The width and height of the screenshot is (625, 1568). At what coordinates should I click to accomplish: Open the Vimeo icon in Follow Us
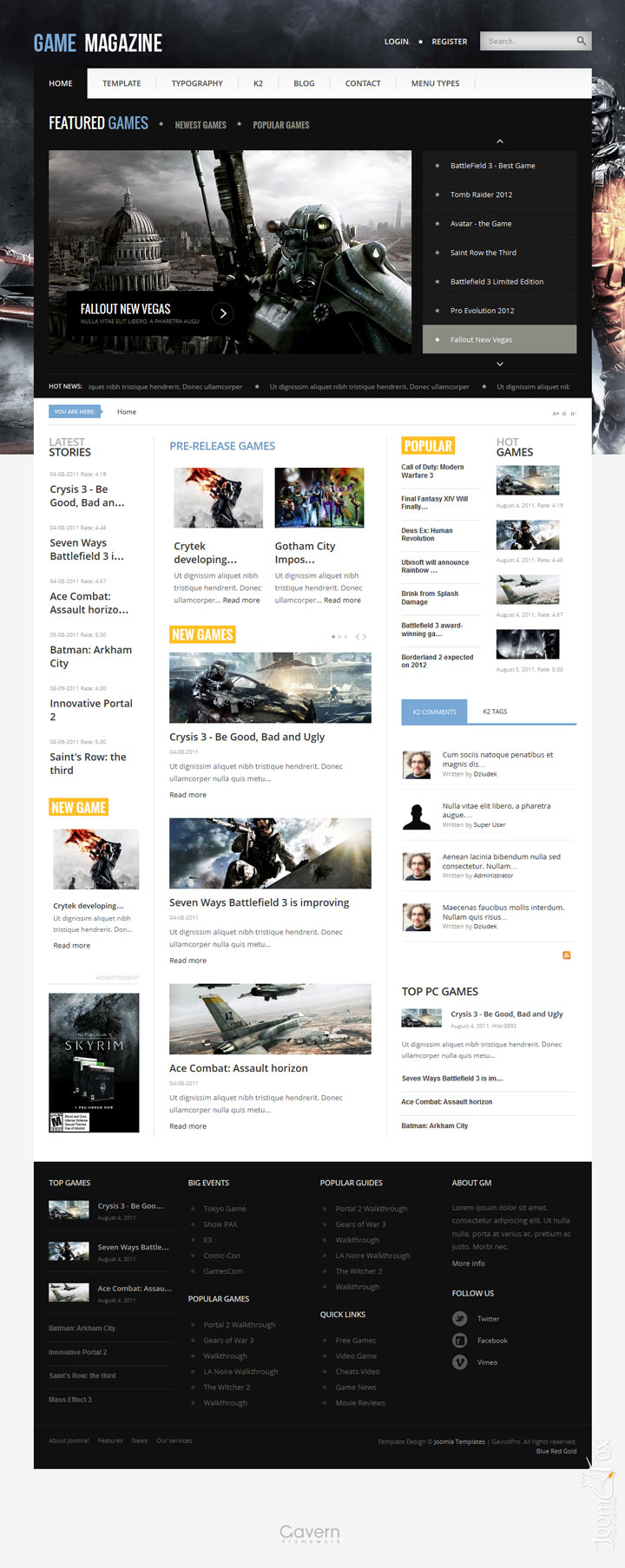click(460, 1361)
